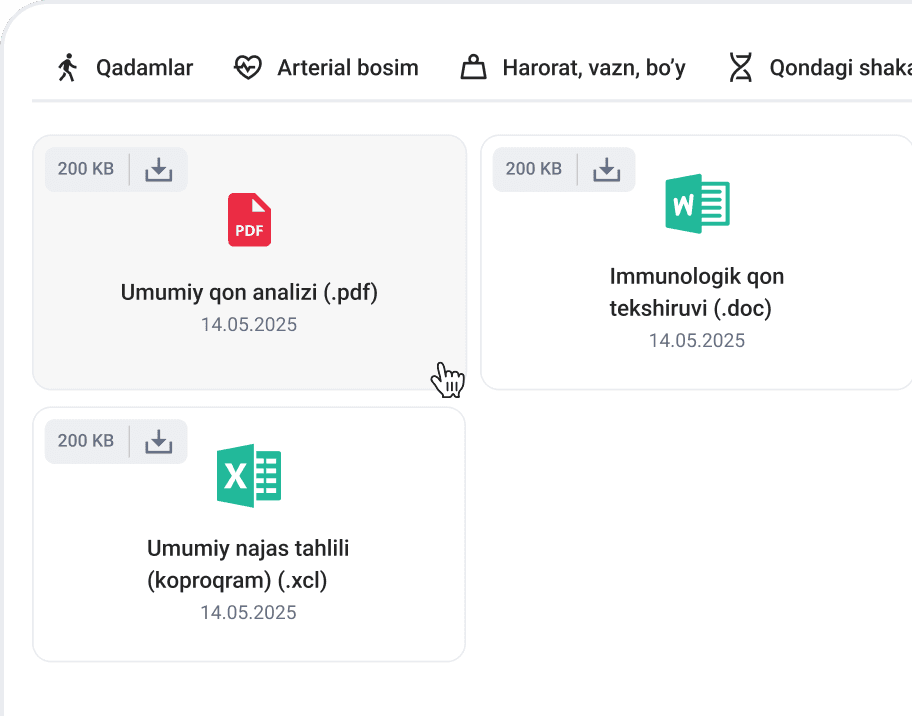Image resolution: width=912 pixels, height=716 pixels.
Task: Click the DNA icon beside Qondagi shakar
Action: pyautogui.click(x=740, y=68)
